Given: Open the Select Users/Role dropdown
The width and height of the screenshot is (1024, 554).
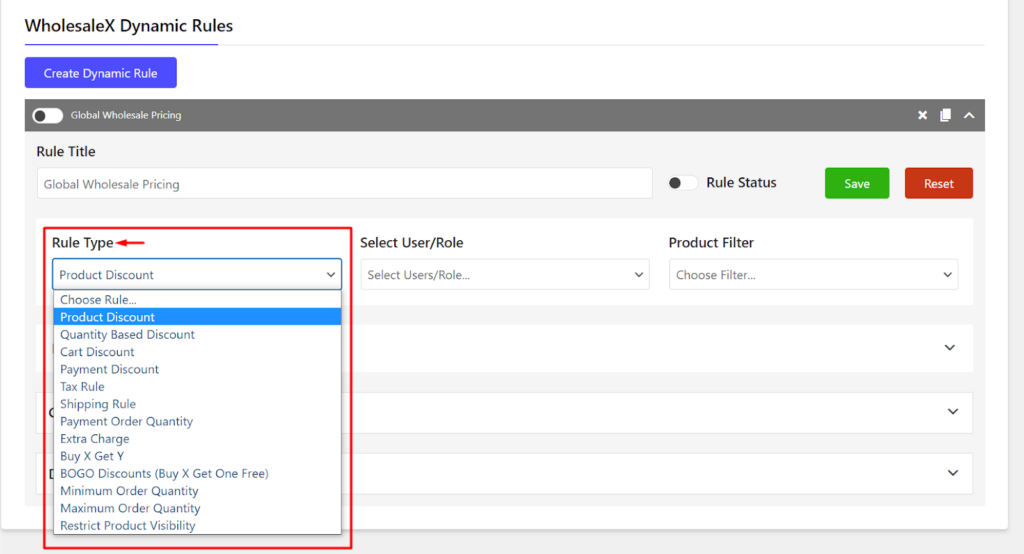Looking at the screenshot, I should [505, 275].
